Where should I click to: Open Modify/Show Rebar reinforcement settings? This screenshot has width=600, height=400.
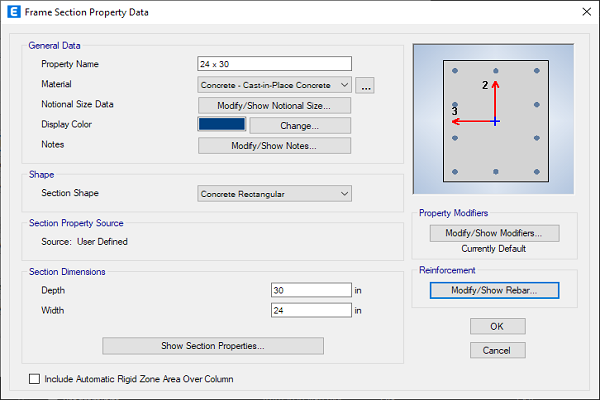494,290
